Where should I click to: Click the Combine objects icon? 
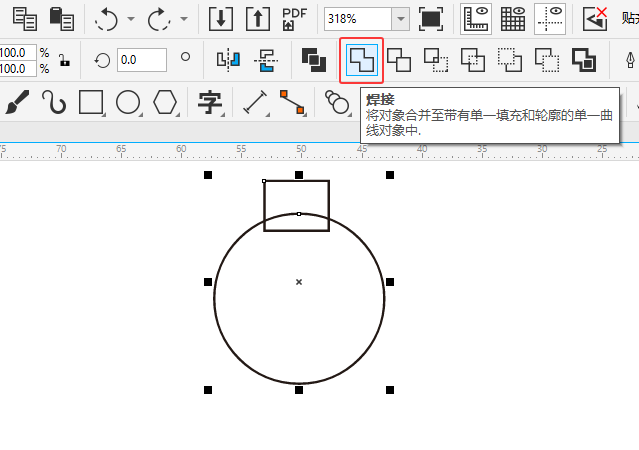pos(314,60)
